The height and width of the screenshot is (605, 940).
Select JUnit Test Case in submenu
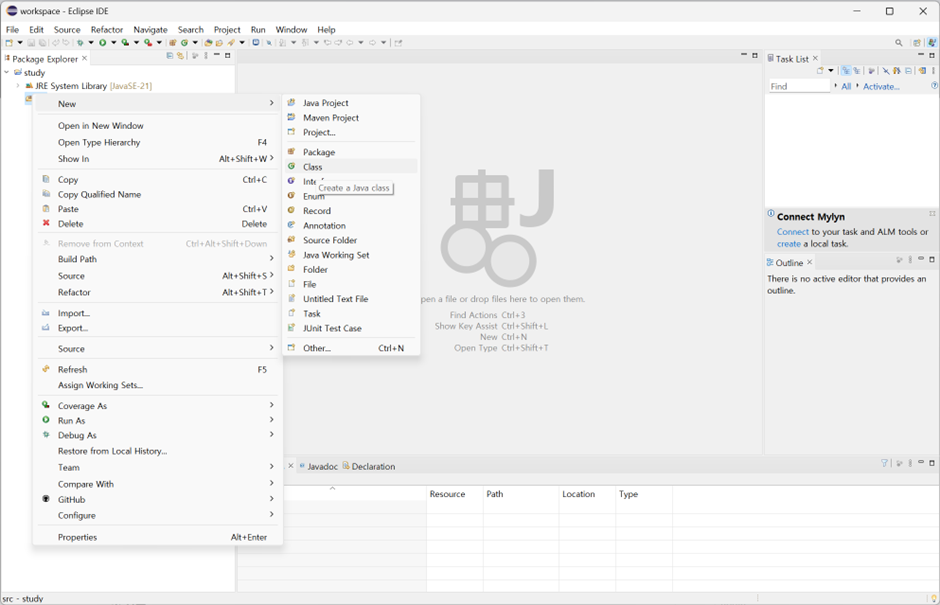pos(351,328)
